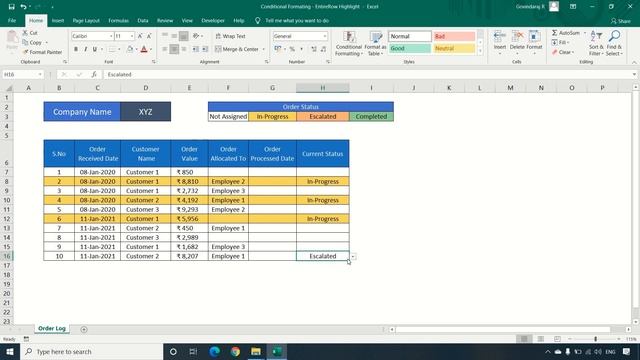This screenshot has height=360, width=640.
Task: Open the Font dialog launcher
Action: [154, 62]
